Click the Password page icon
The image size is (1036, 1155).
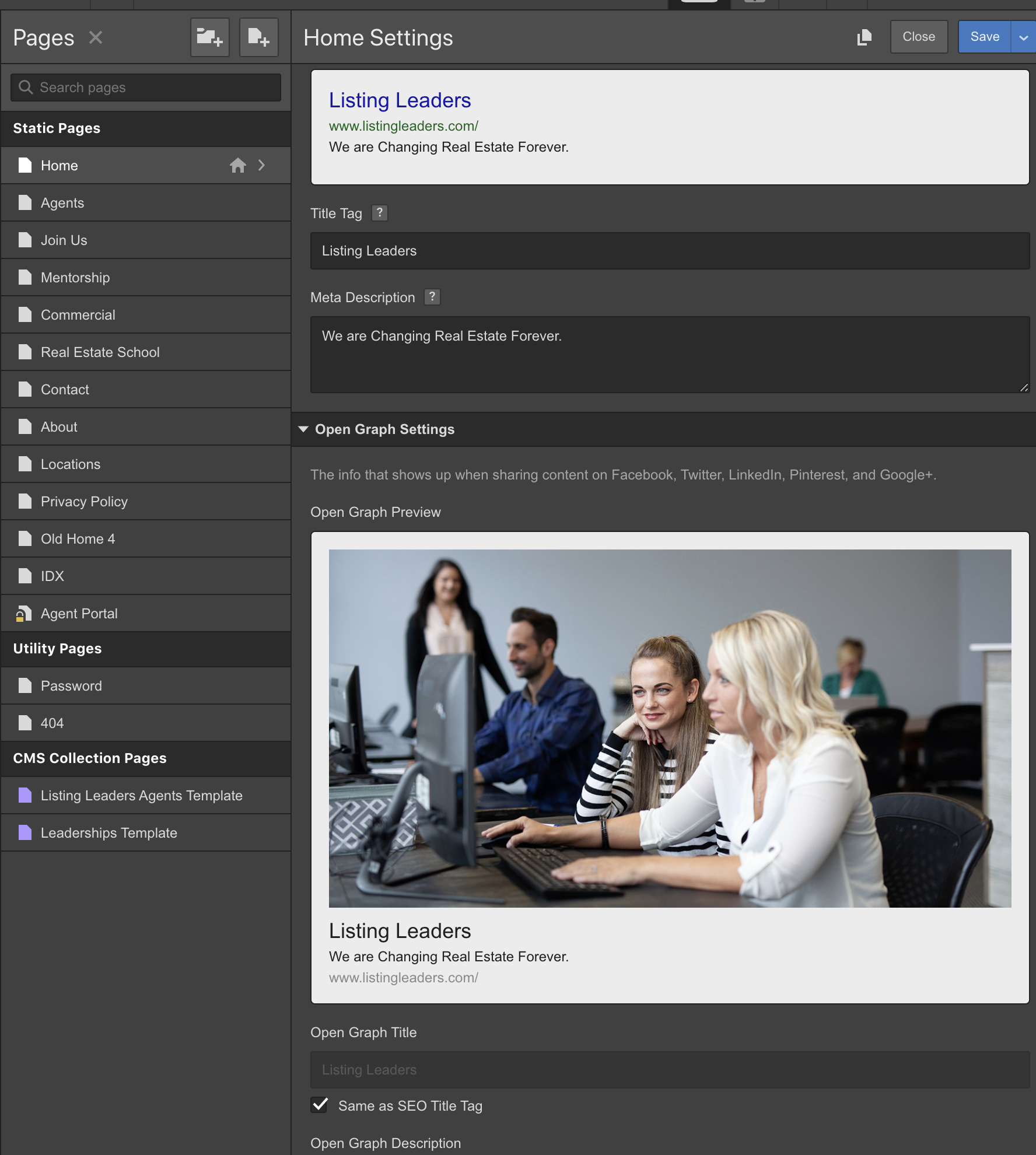click(25, 686)
